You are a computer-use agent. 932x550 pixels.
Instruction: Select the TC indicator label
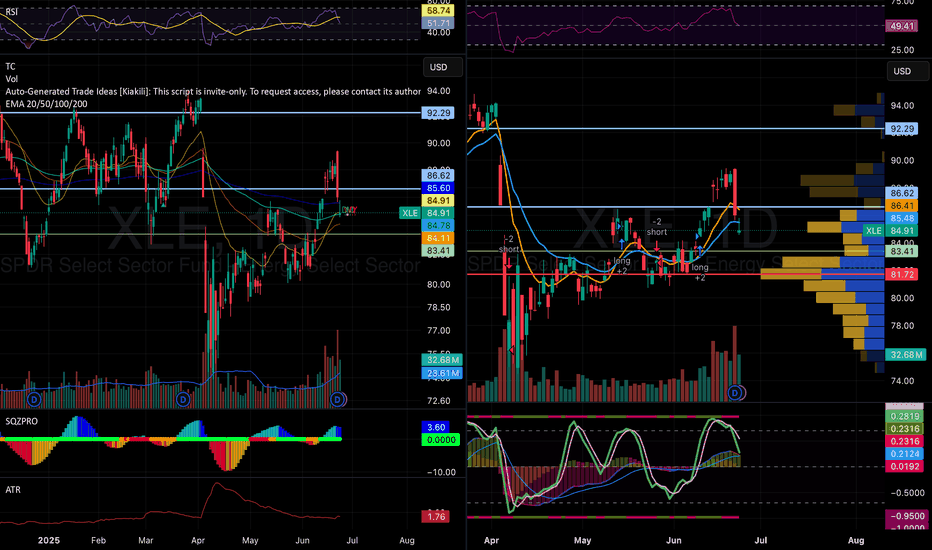click(10, 67)
